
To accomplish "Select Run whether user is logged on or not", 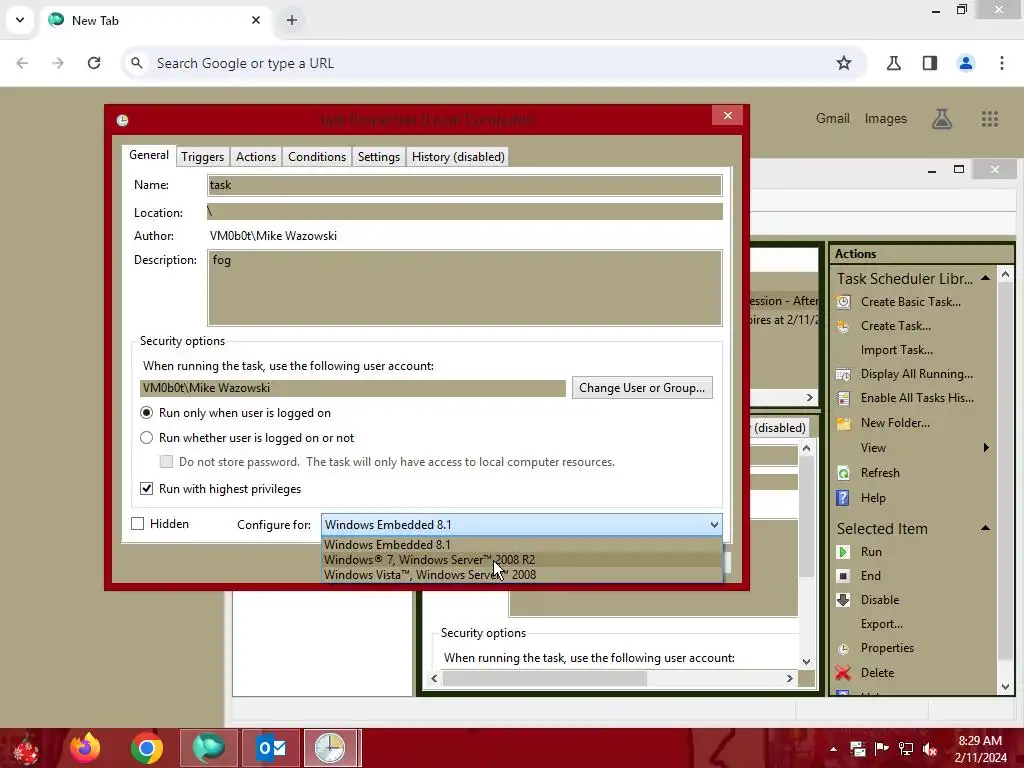I will 147,438.
